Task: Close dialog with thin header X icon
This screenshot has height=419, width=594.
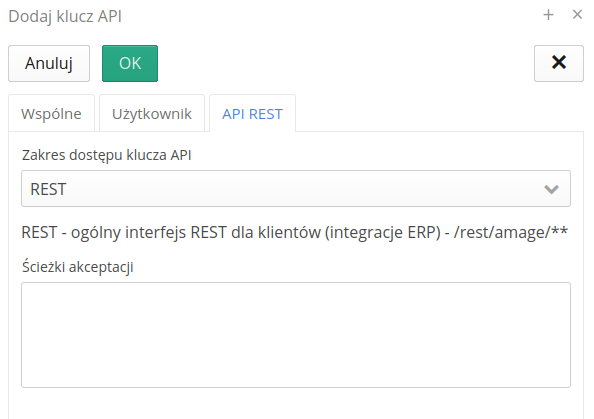Action: pos(577,15)
